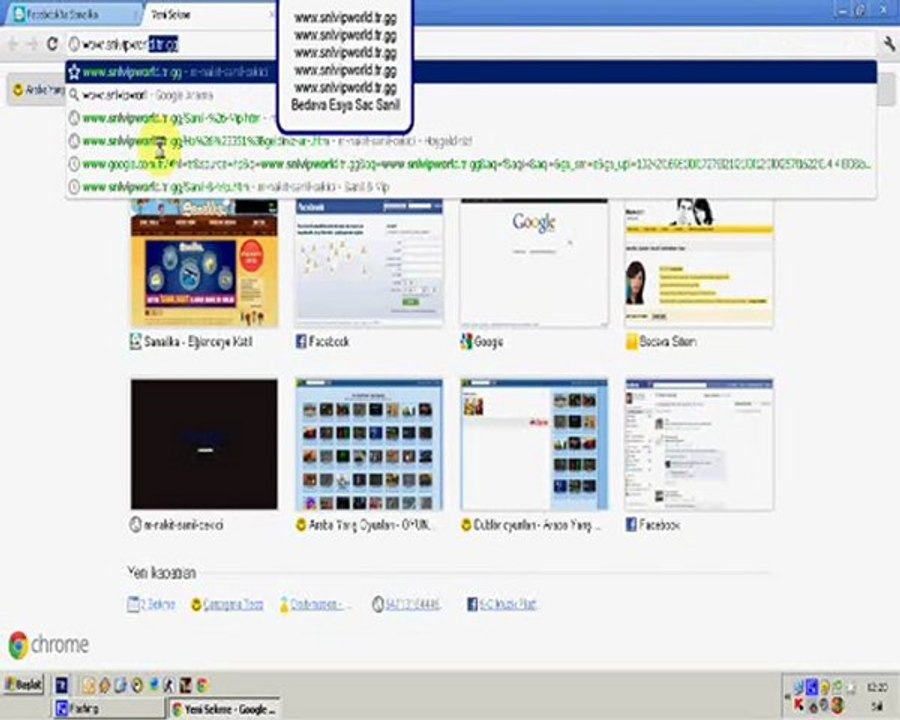Open the Bedava Sitem thumbnail
The image size is (900, 720).
[699, 263]
